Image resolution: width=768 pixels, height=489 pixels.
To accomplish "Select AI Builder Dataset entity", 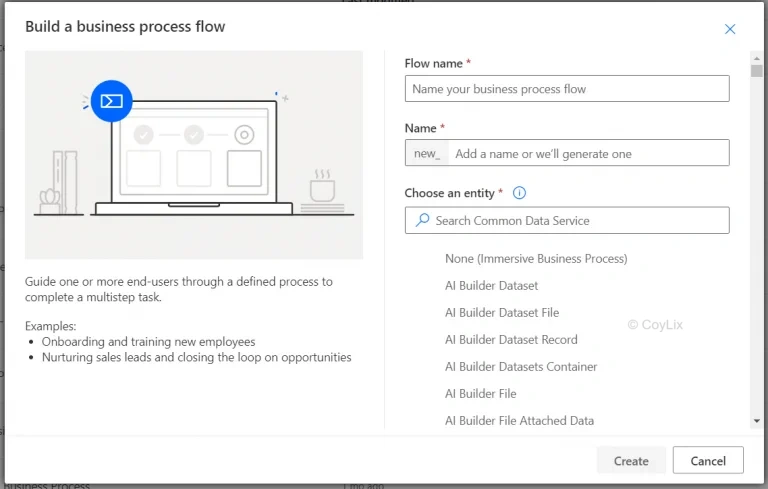I will click(491, 286).
